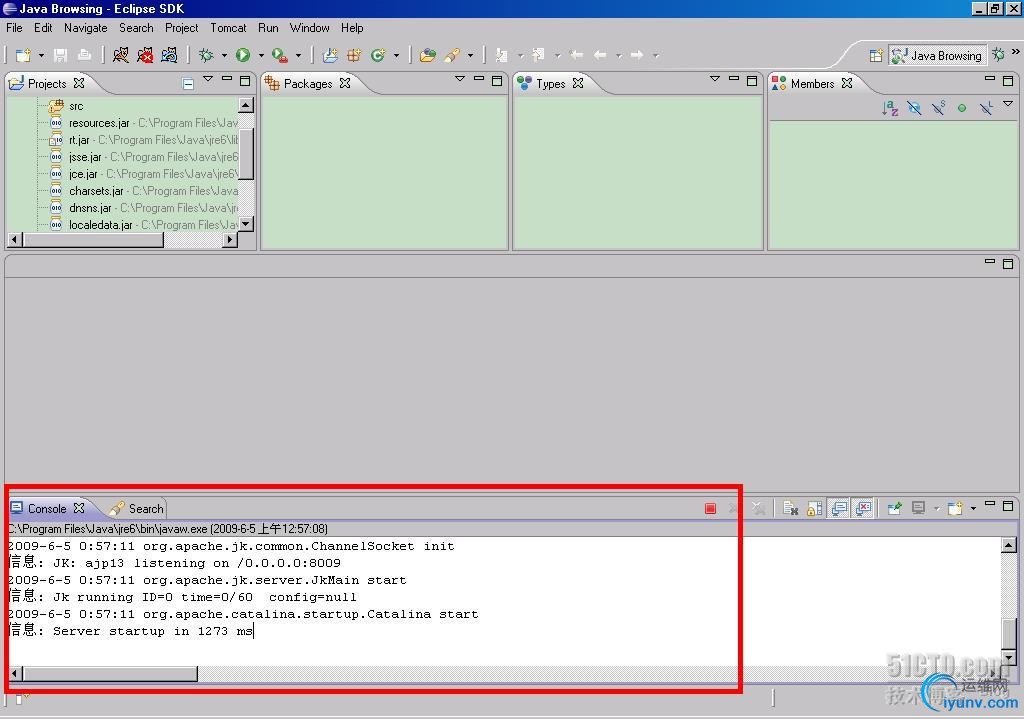The width and height of the screenshot is (1024, 719).
Task: Select the Console tab
Action: (47, 508)
